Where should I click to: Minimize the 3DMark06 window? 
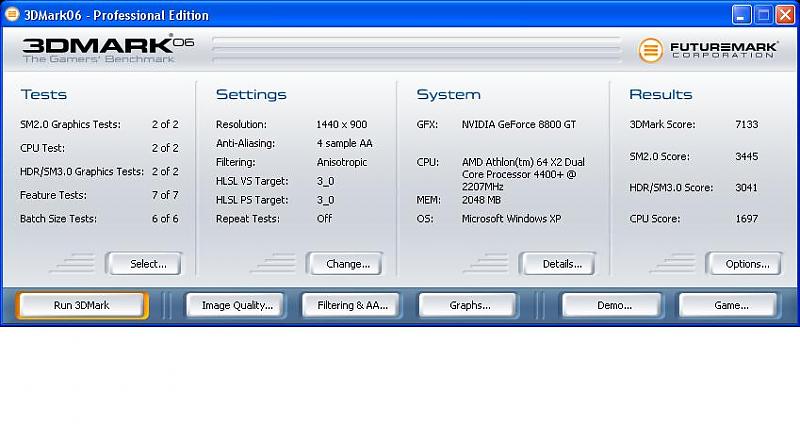(x=741, y=15)
